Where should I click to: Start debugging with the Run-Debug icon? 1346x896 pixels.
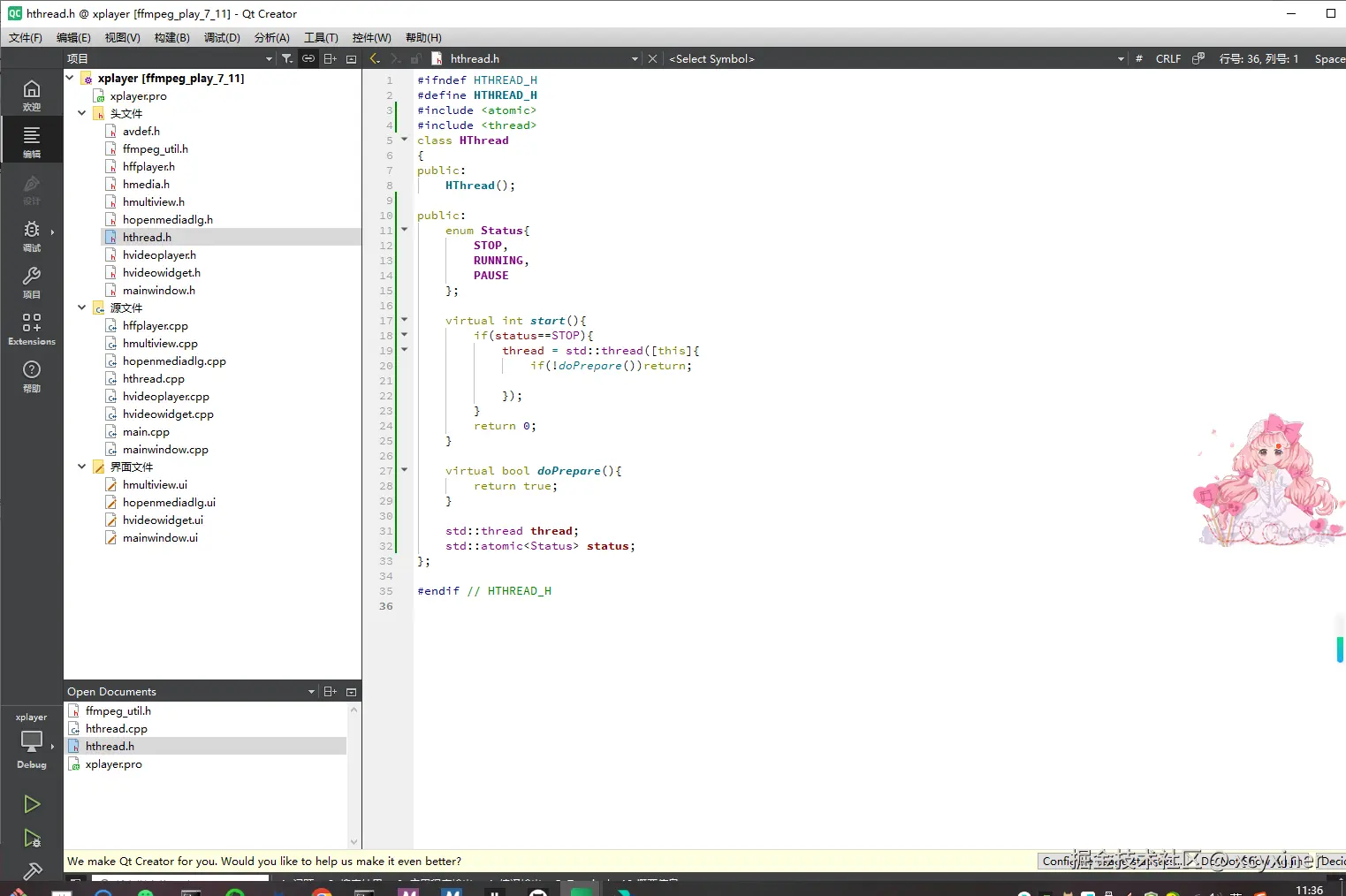[32, 838]
